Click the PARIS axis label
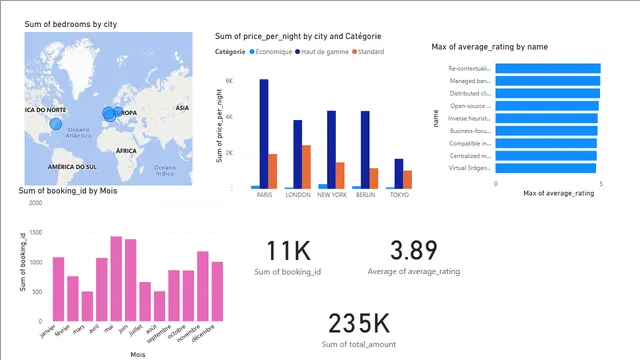 pyautogui.click(x=264, y=195)
